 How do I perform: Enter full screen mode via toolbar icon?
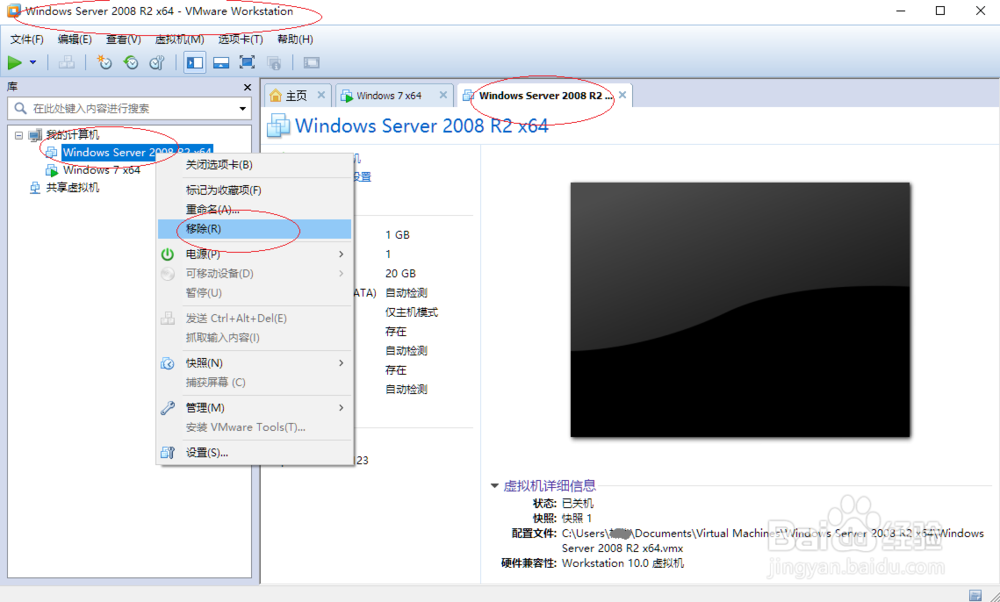tap(247, 62)
